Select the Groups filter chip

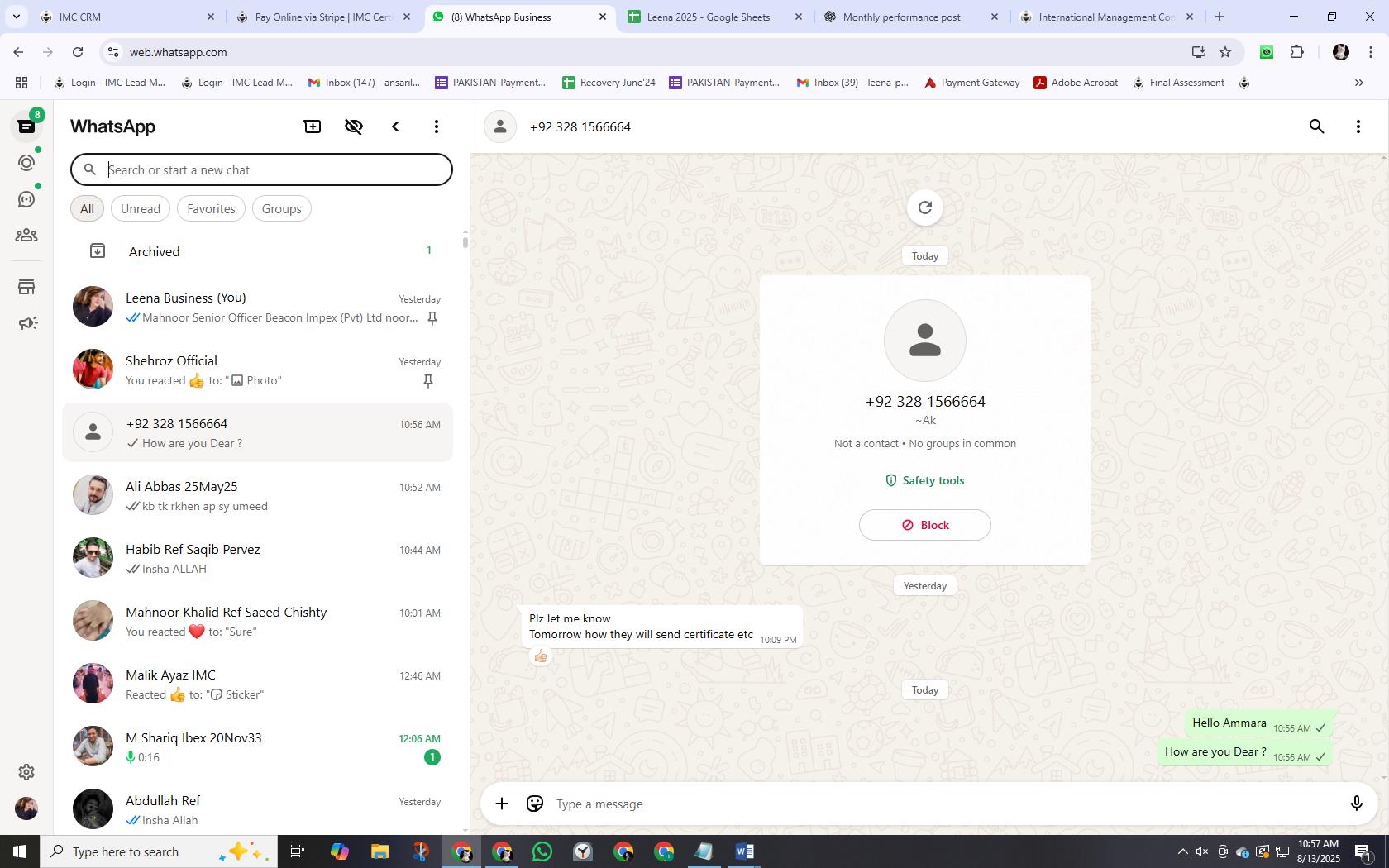pos(282,208)
